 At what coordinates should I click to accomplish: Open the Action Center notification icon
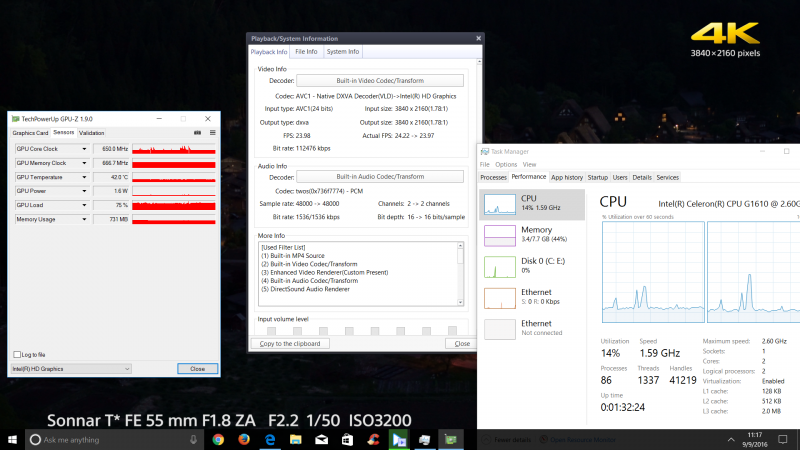point(783,440)
